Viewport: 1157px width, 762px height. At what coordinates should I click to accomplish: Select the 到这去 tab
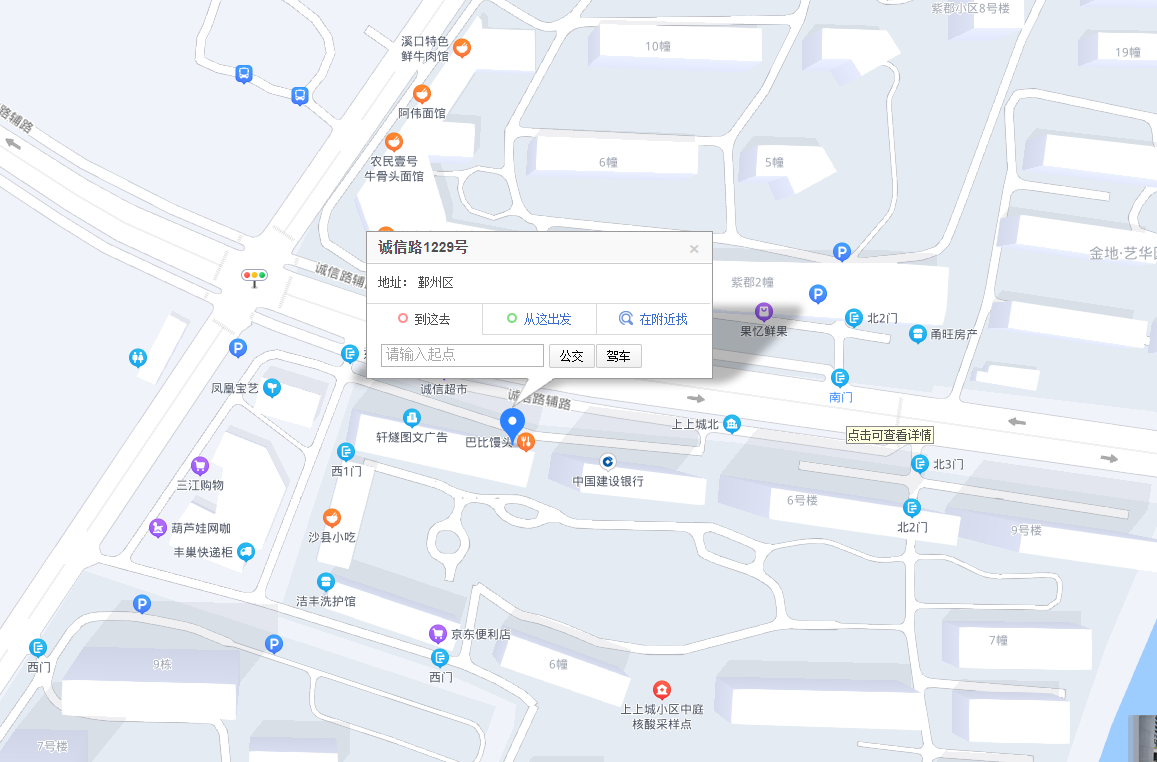(x=424, y=319)
